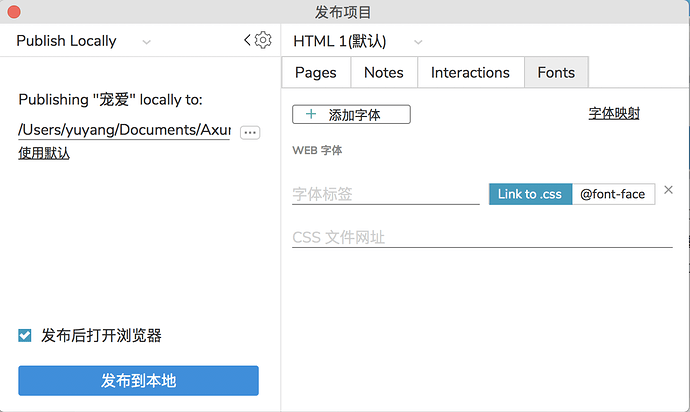This screenshot has width=690, height=412.
Task: Browse for folder with the ellipsis button
Action: [x=250, y=132]
